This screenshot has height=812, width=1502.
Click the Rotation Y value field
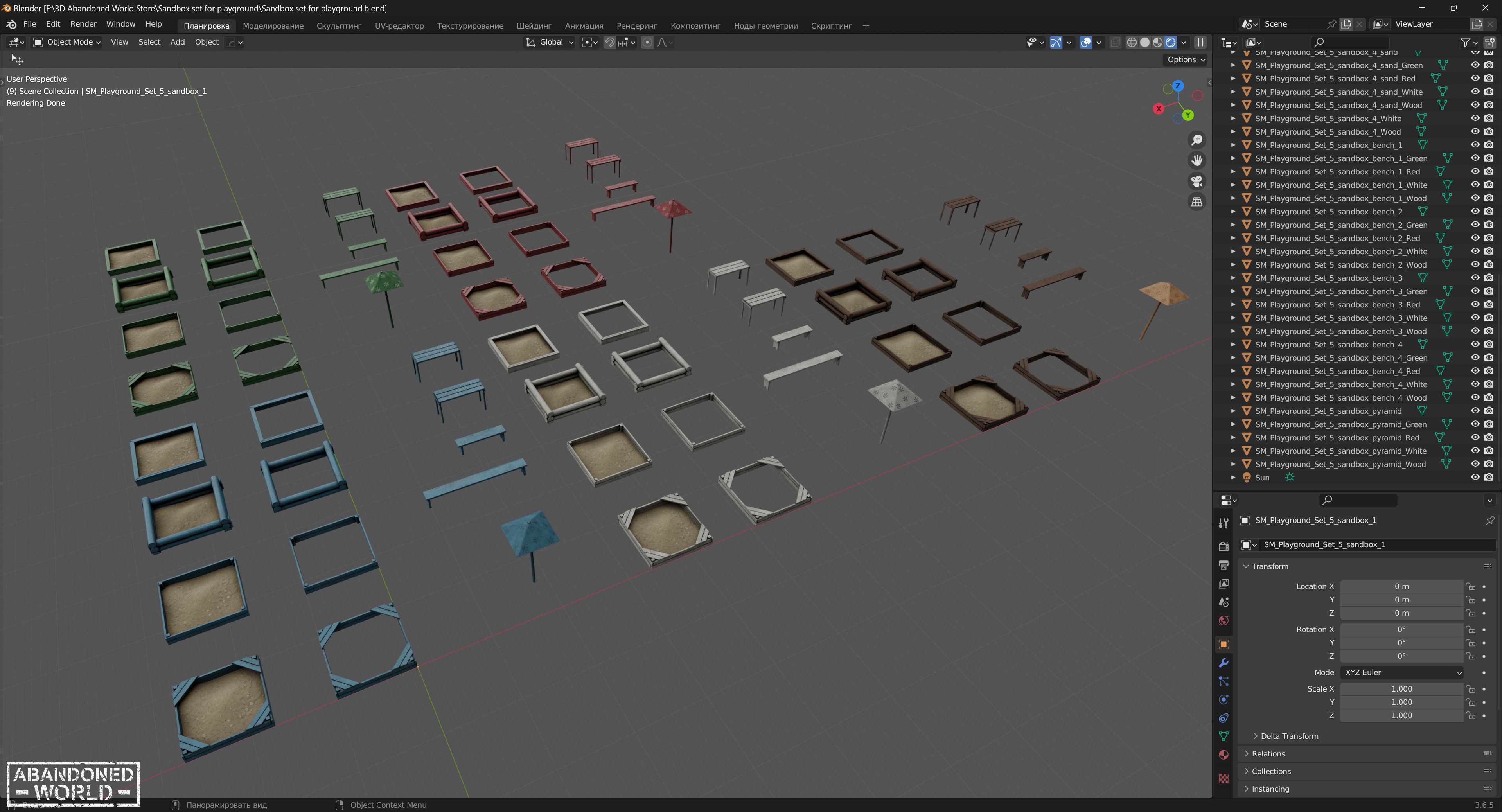pyautogui.click(x=1401, y=642)
